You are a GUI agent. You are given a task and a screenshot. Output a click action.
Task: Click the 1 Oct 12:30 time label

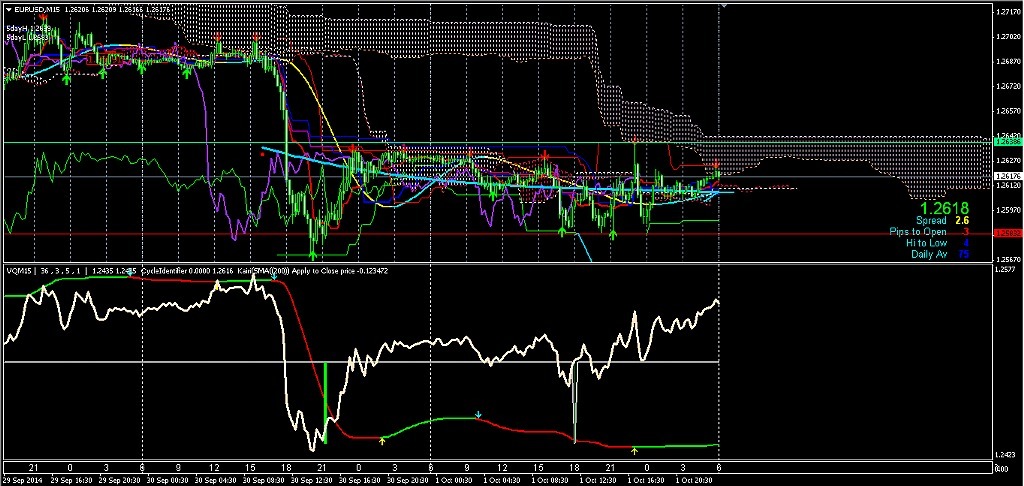598,479
